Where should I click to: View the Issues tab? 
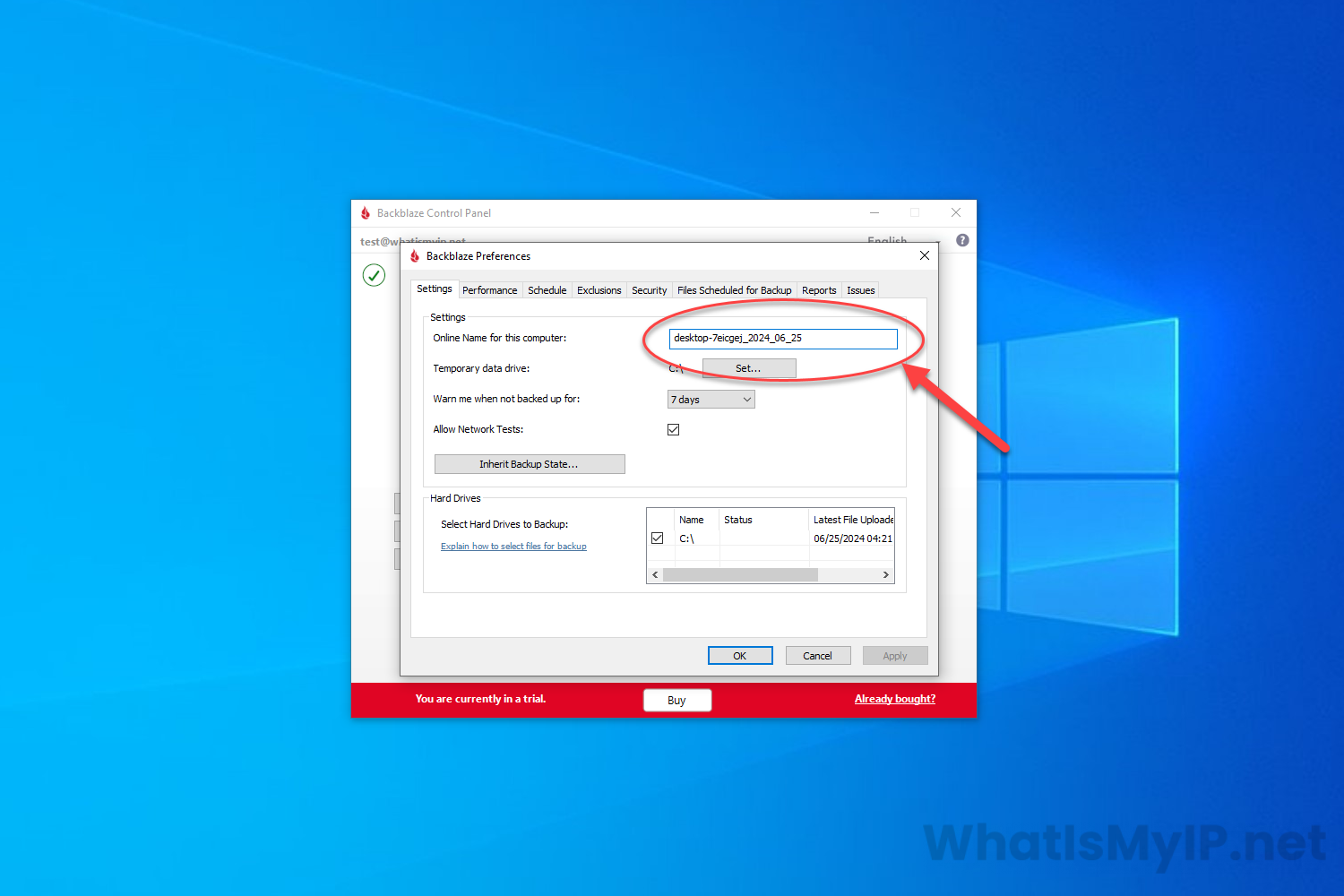click(x=861, y=290)
